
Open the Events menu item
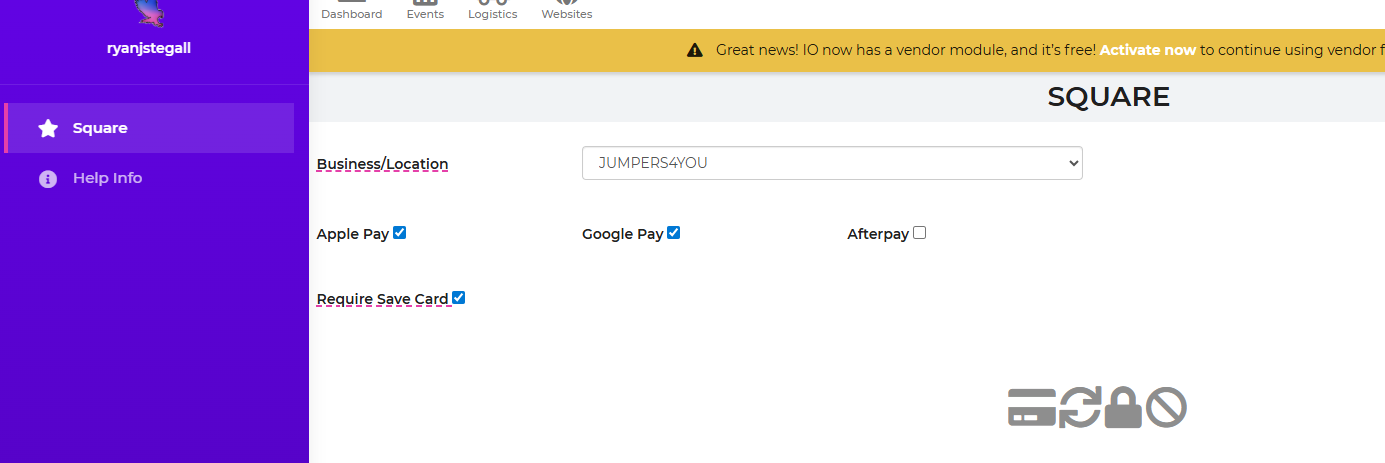coord(425,12)
